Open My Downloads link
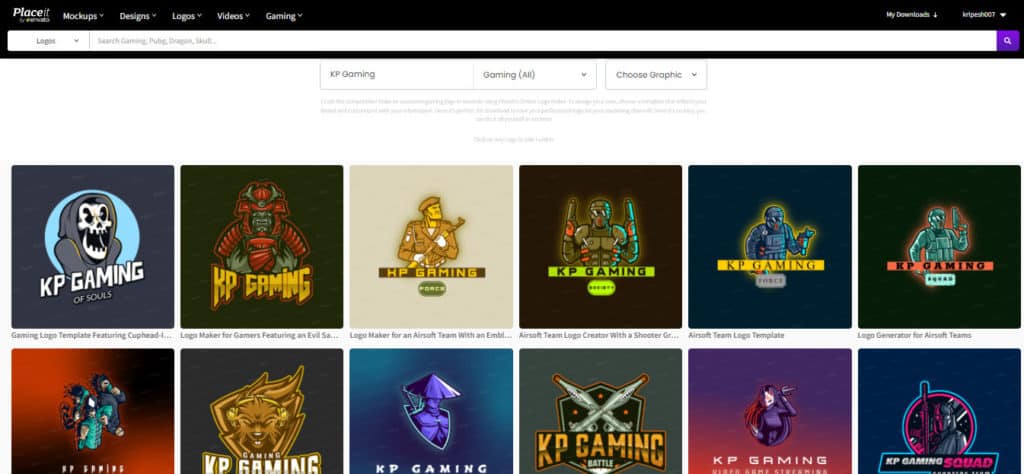This screenshot has width=1024, height=474. 912,14
